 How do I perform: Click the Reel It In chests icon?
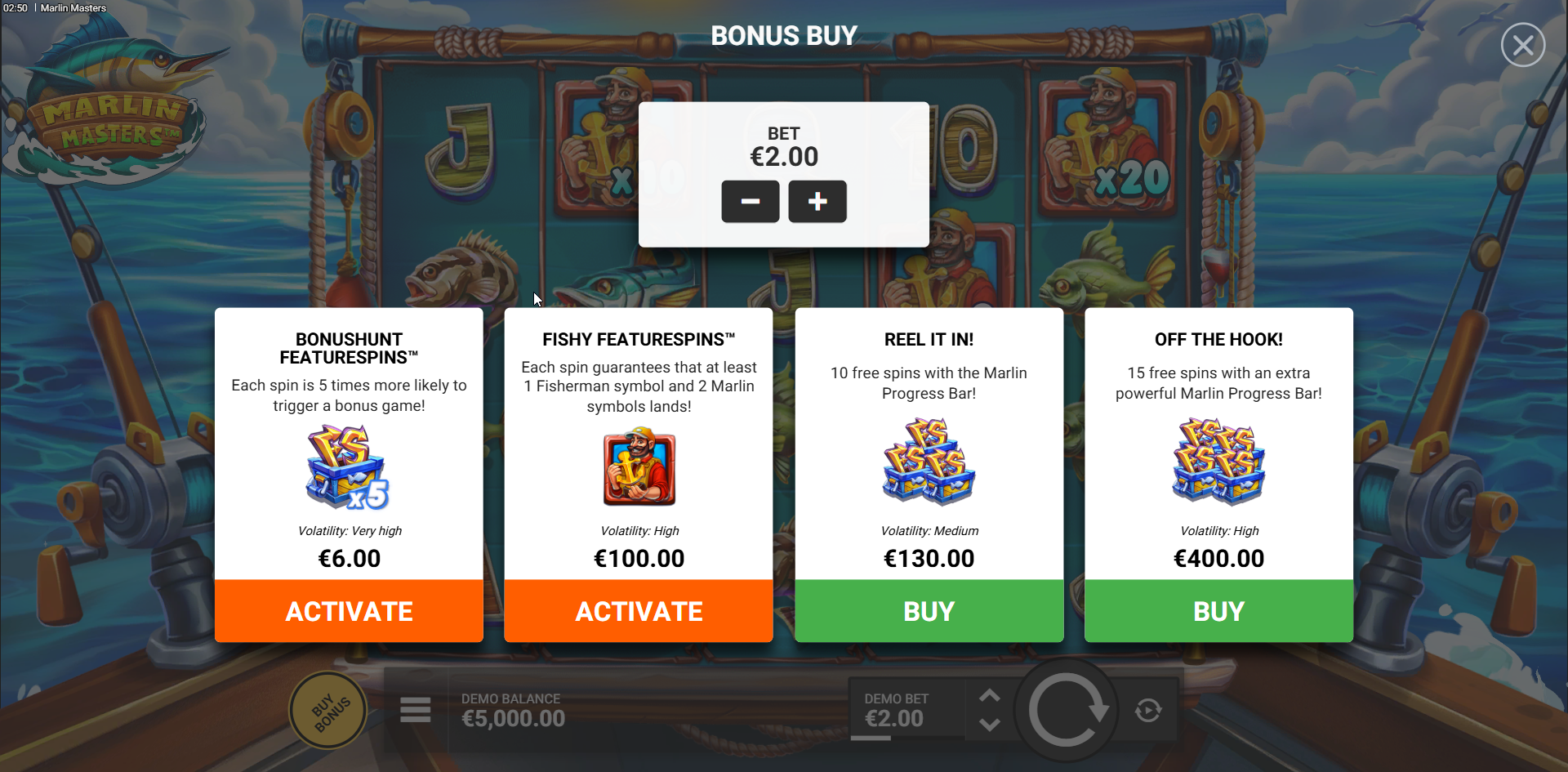(929, 461)
